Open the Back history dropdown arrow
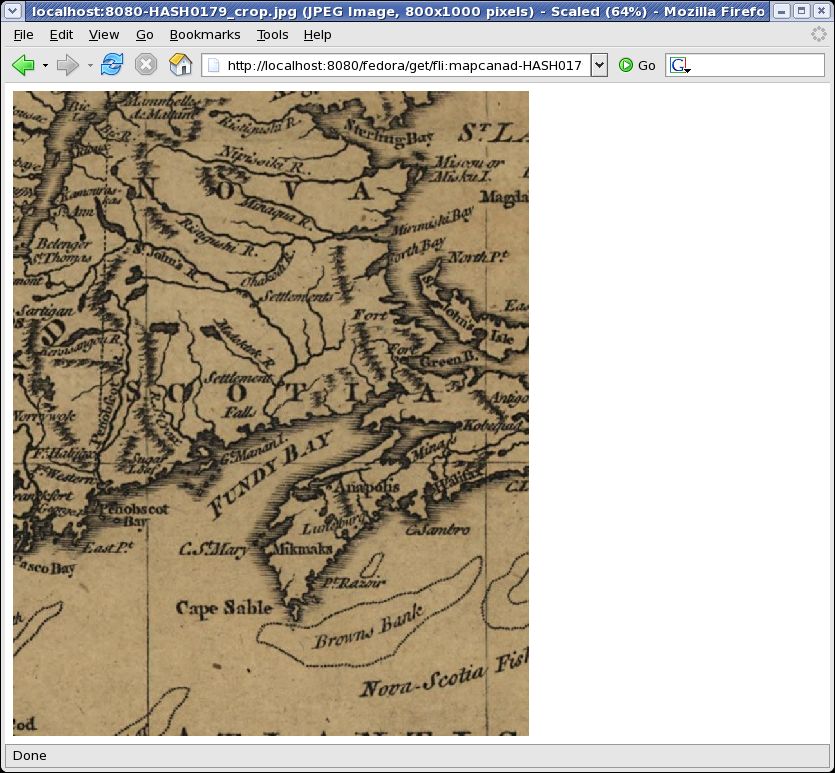This screenshot has height=773, width=835. [45, 65]
